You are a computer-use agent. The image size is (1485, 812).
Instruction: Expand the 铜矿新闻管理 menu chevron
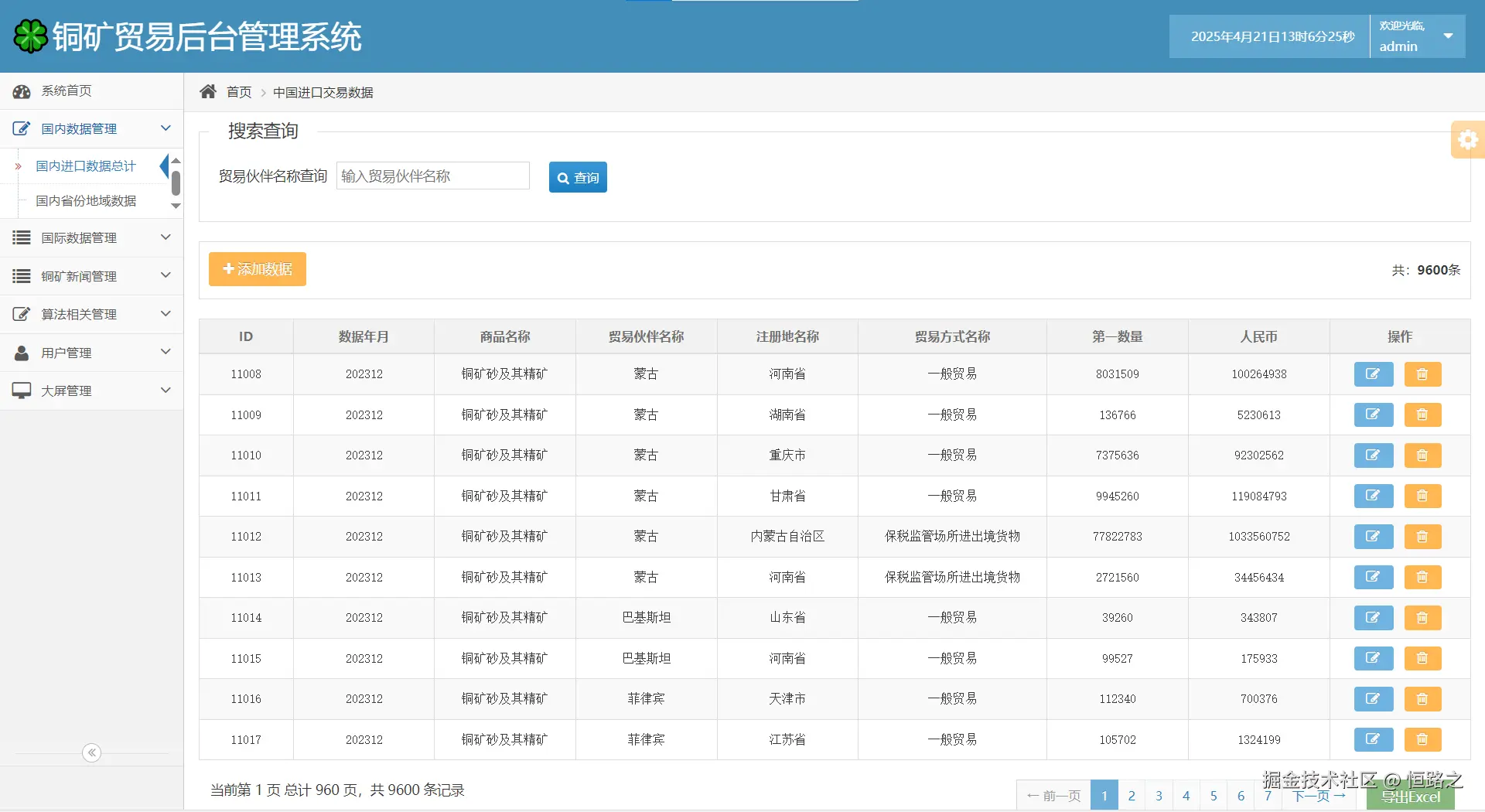[166, 275]
